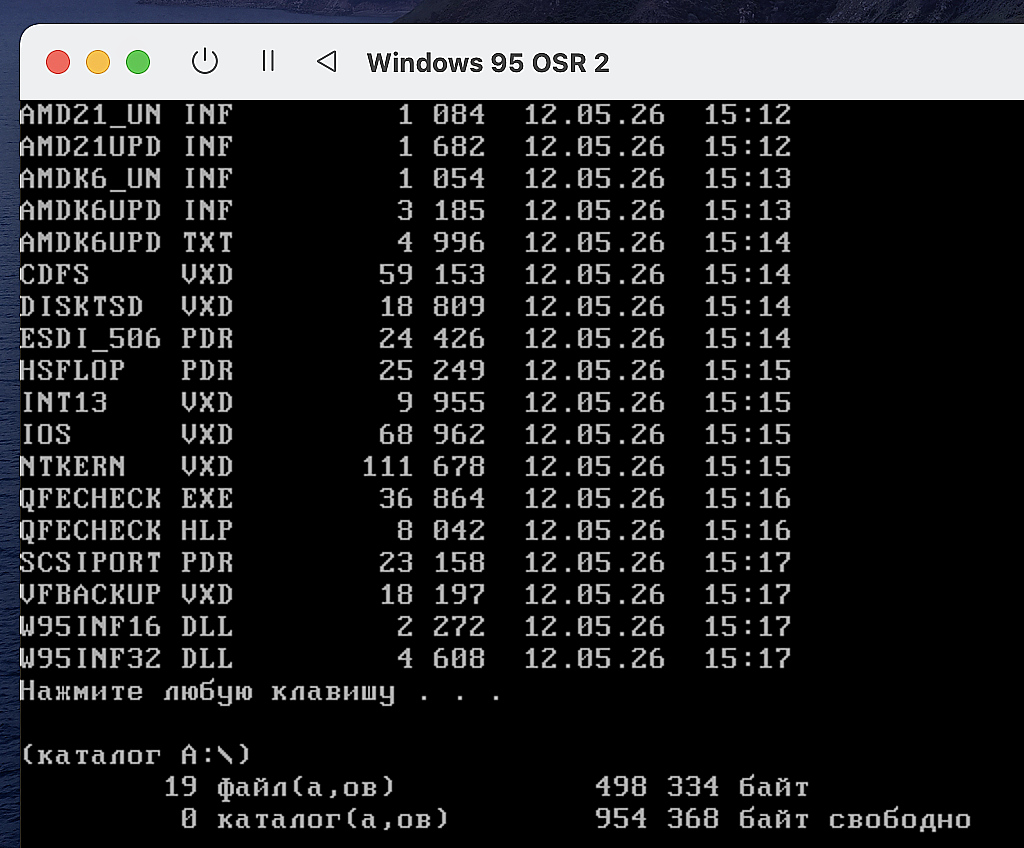1024x848 pixels.
Task: Select the AMDK6UPD TXT file entry
Action: coord(406,242)
